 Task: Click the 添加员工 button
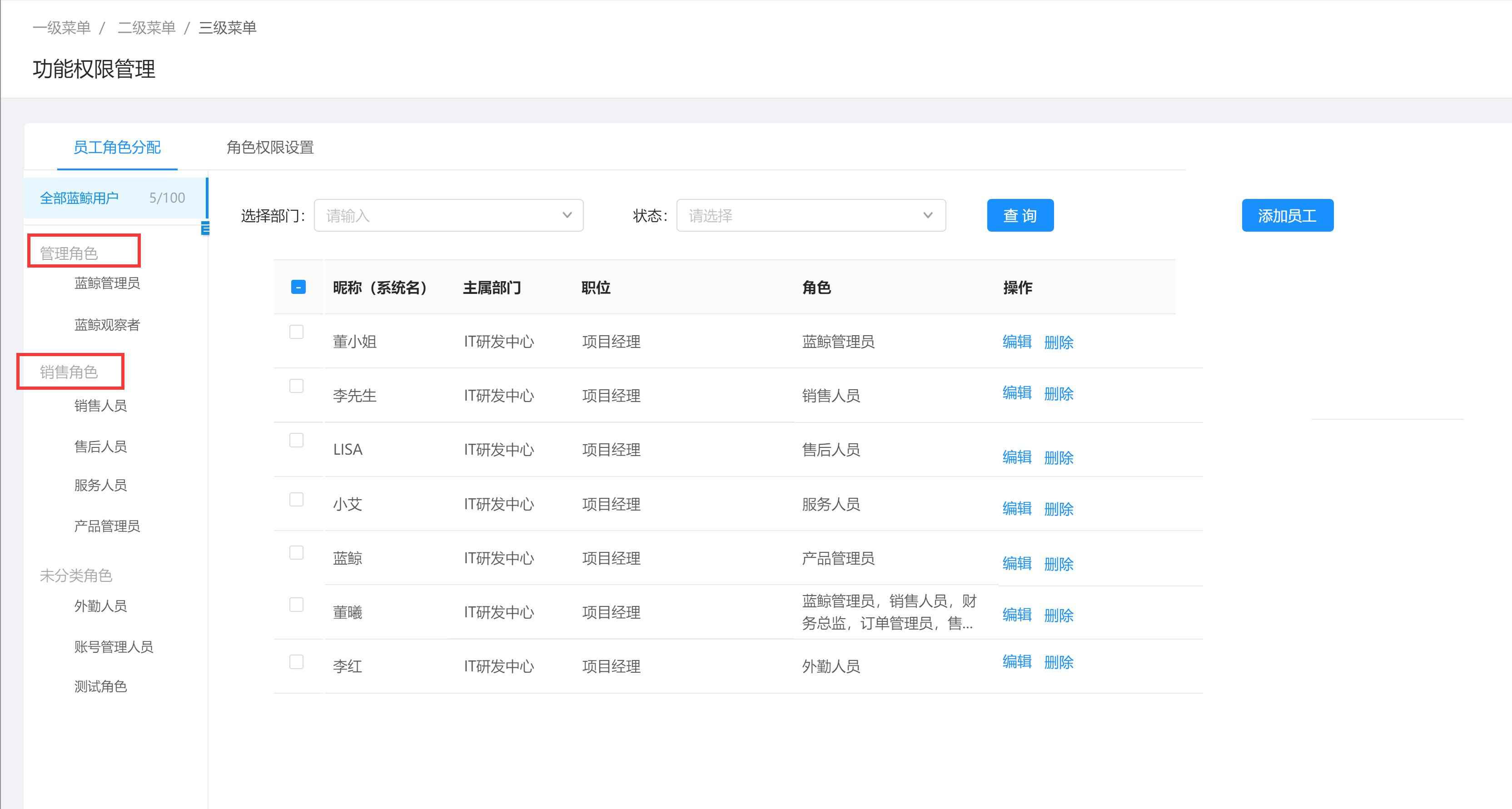pyautogui.click(x=1287, y=215)
